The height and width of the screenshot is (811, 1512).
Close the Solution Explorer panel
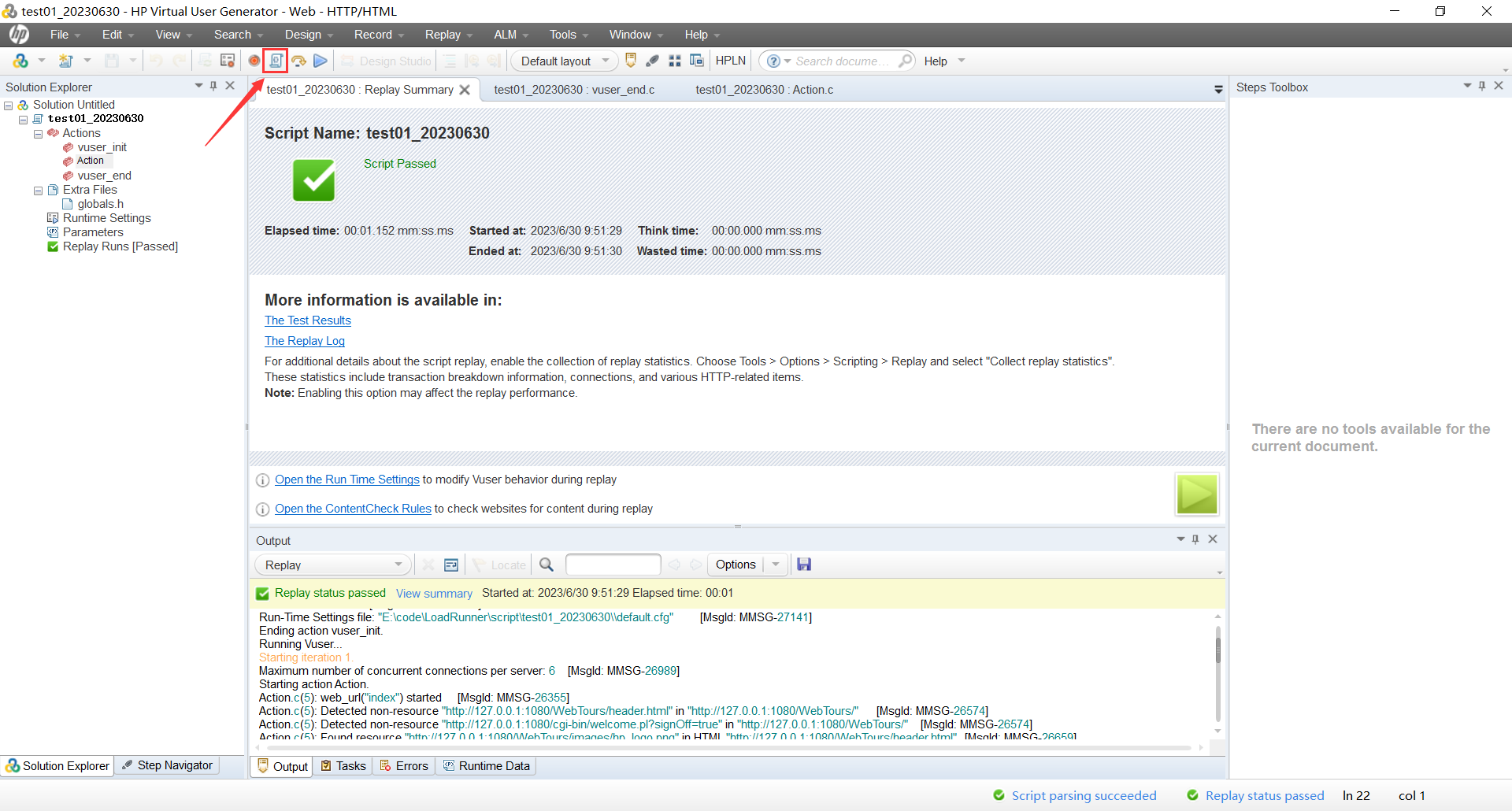(x=230, y=86)
